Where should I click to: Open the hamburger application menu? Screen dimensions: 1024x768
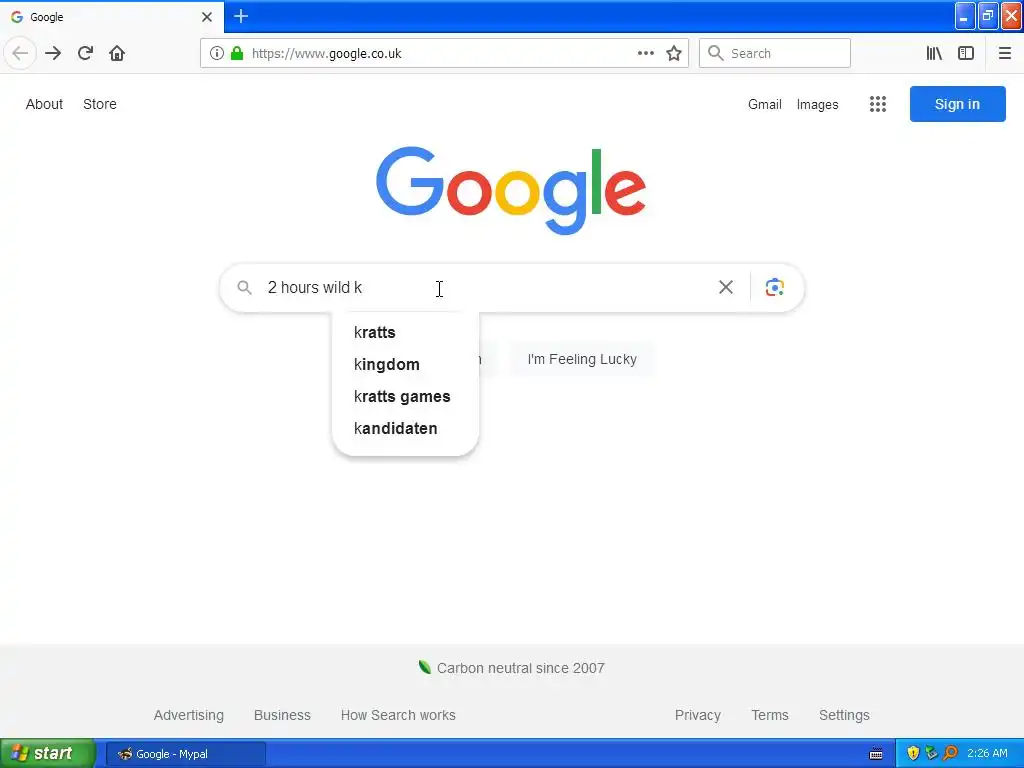1005,54
